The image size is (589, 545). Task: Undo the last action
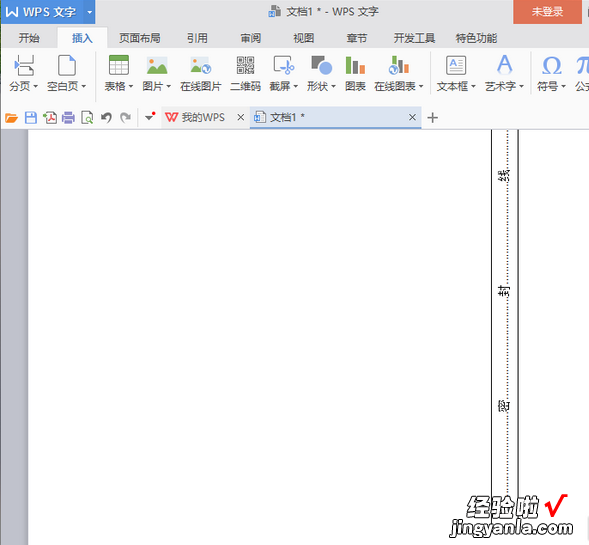(x=106, y=118)
